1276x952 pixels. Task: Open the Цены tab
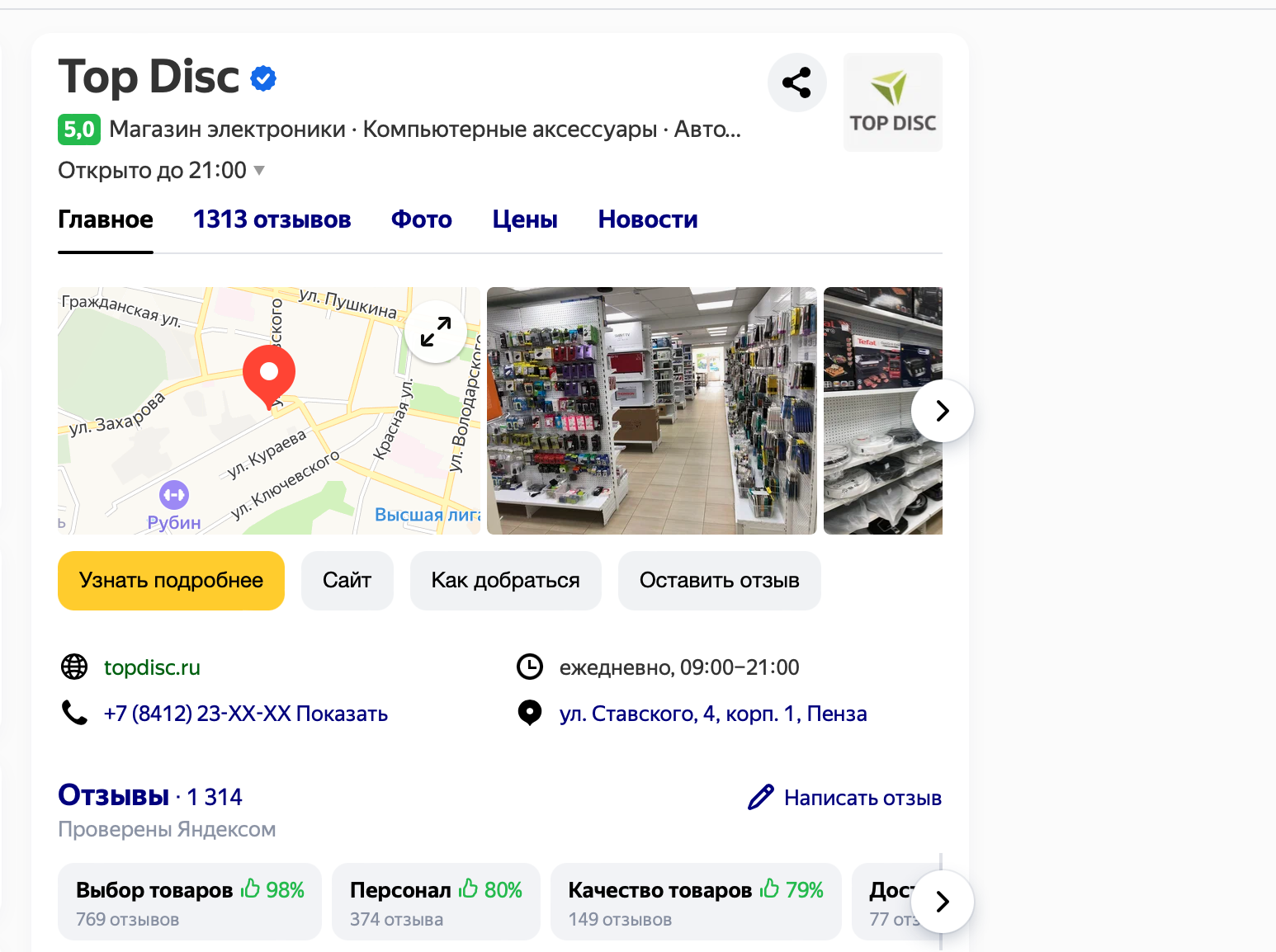(x=525, y=219)
